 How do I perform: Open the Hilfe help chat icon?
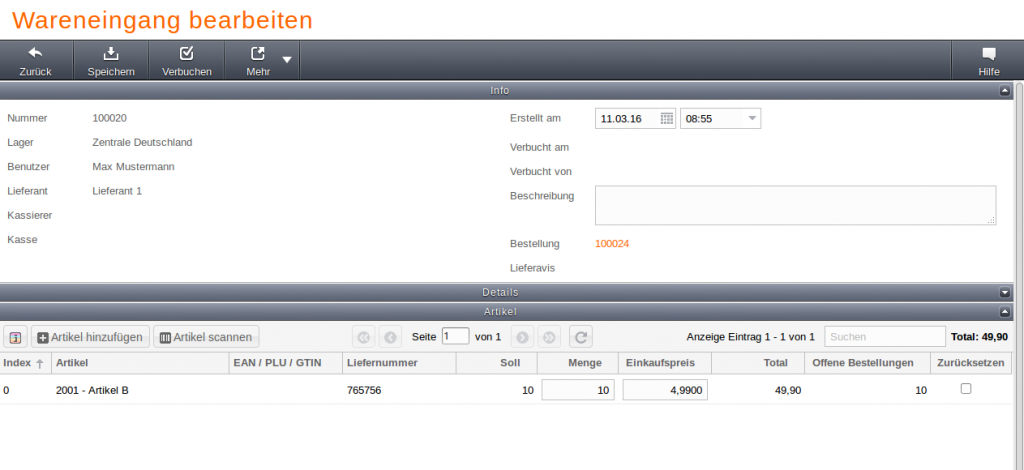[988, 53]
